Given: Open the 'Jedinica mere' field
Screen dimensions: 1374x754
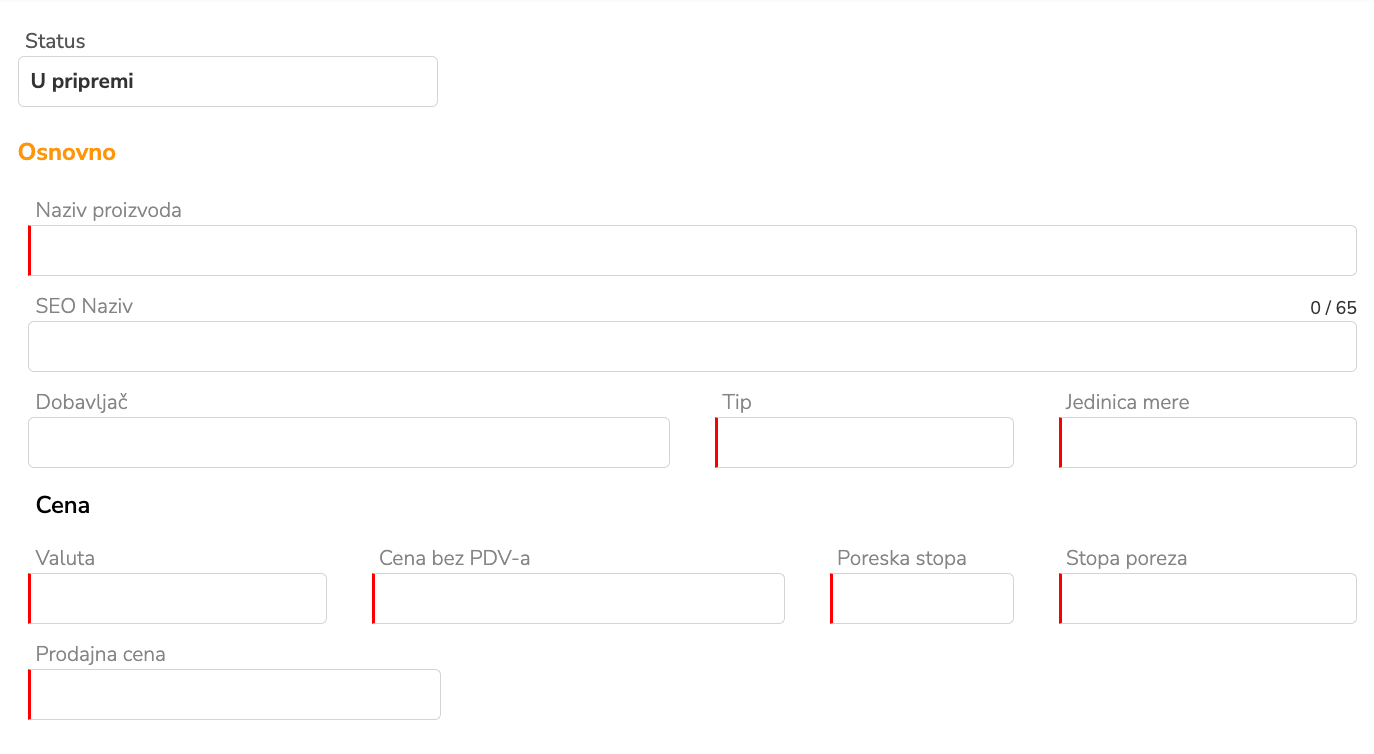Looking at the screenshot, I should (1208, 443).
